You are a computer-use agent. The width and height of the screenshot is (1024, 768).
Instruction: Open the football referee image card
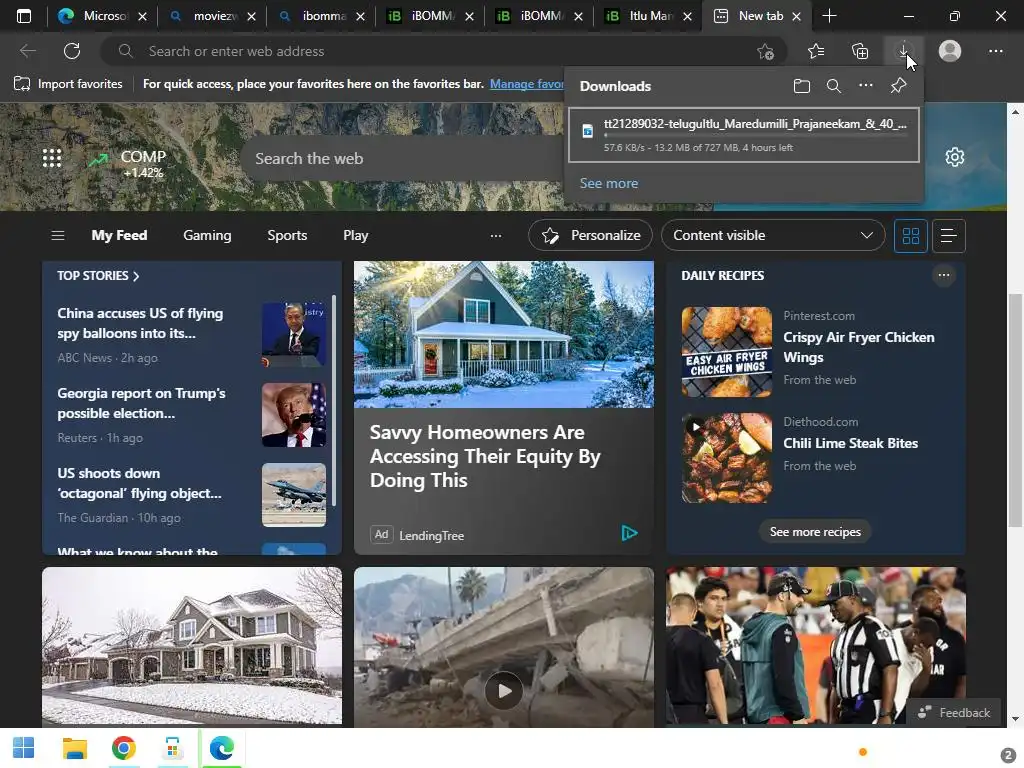815,645
